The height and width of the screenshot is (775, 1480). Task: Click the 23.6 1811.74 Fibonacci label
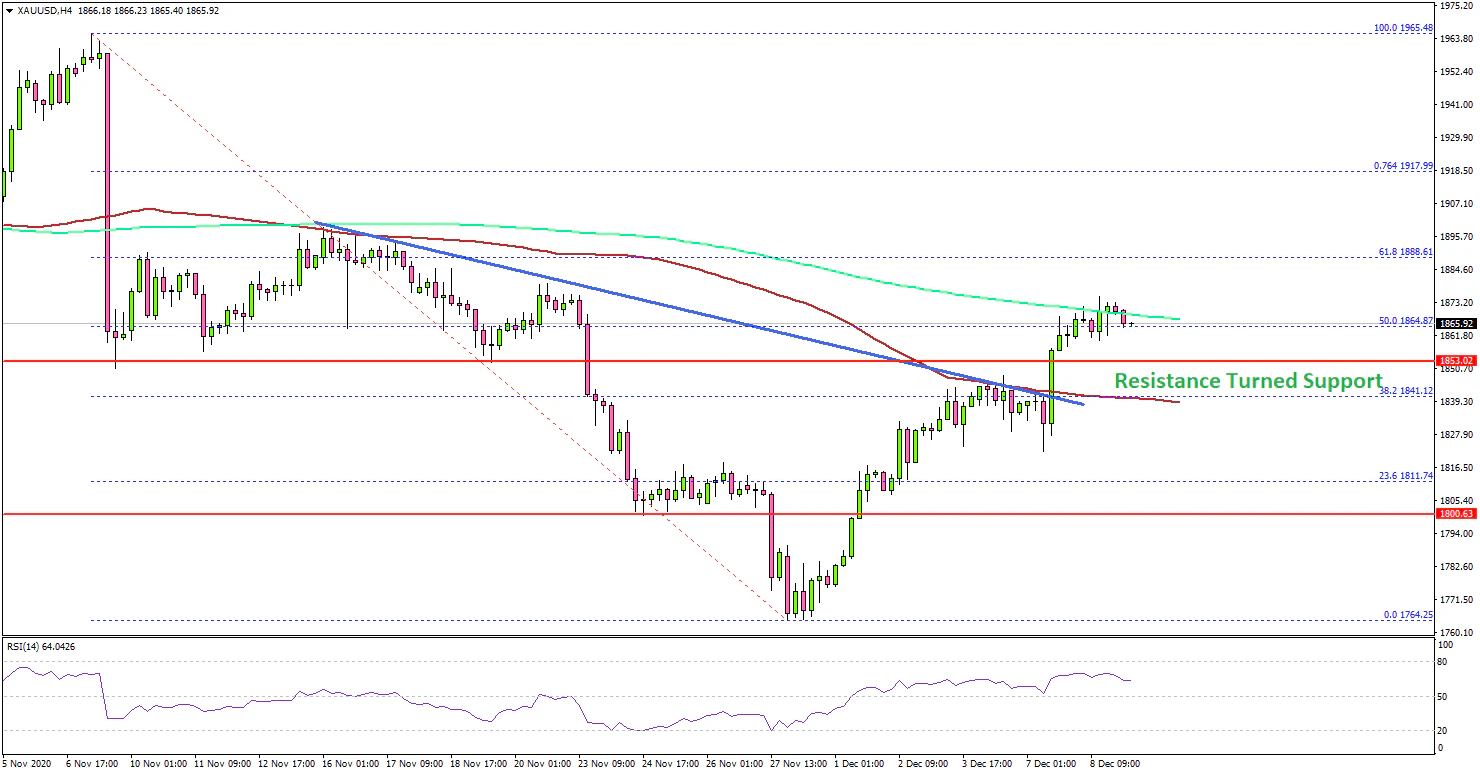point(1405,476)
